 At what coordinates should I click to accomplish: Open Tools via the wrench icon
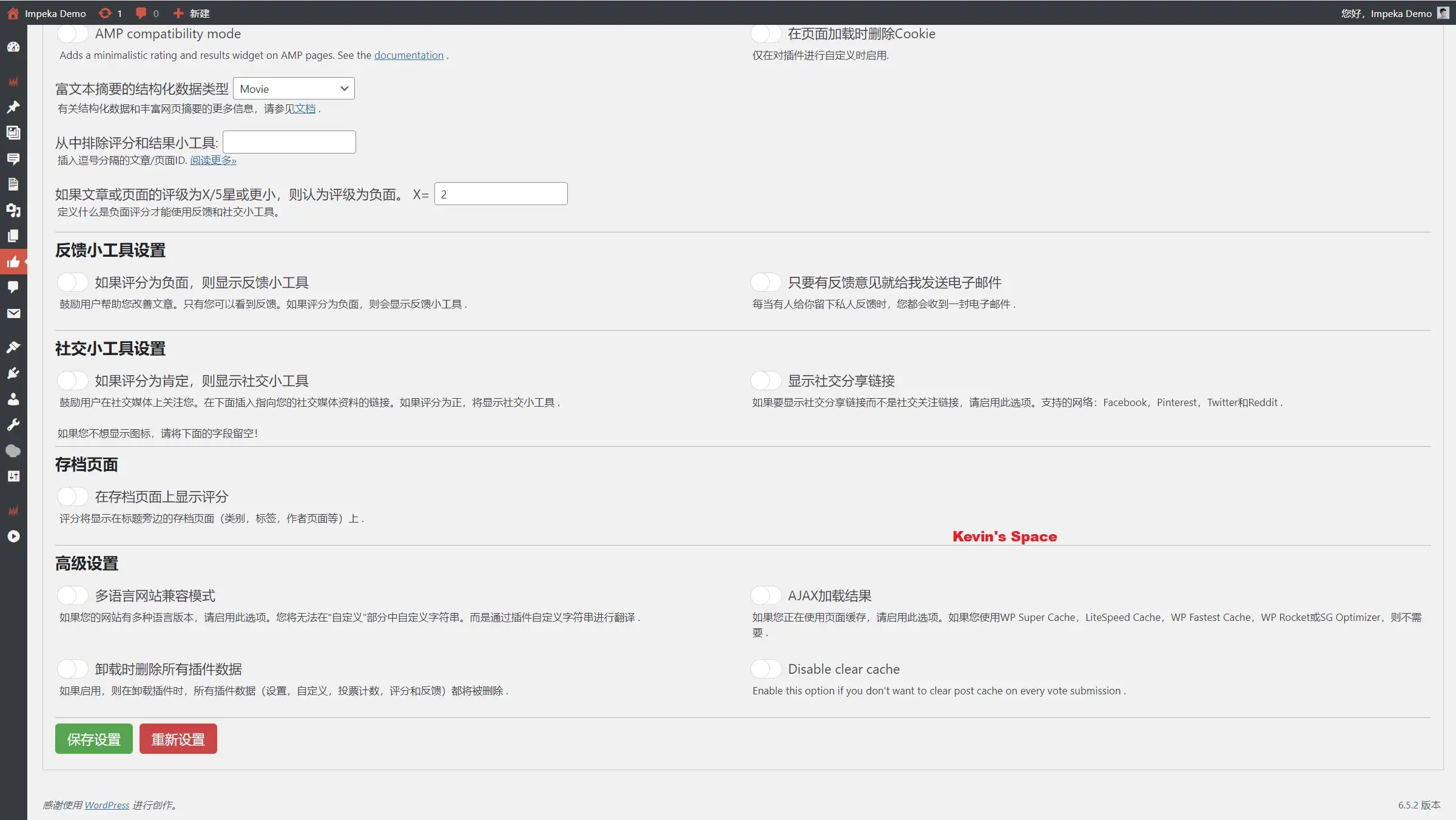[13, 424]
